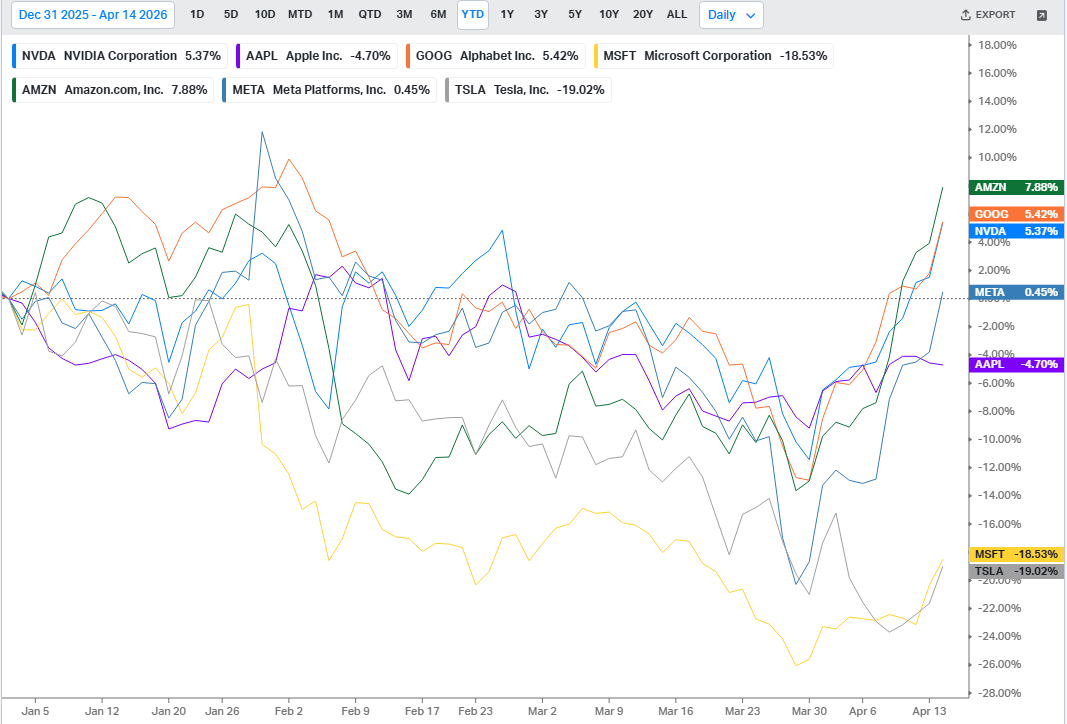This screenshot has height=724, width=1067.
Task: Click the export upload icon
Action: 965,15
